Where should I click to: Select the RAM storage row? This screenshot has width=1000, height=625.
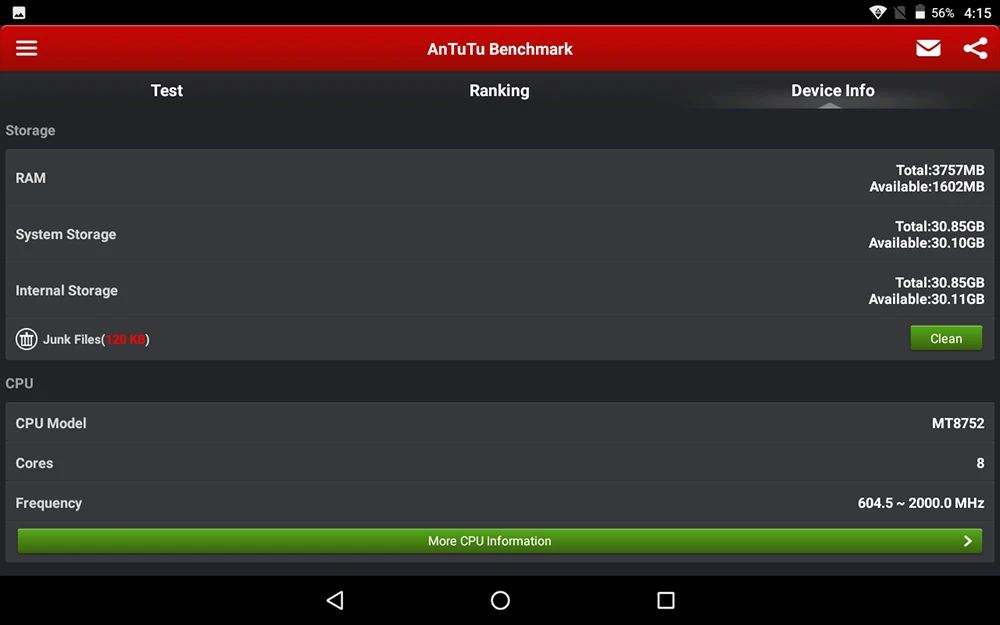[x=499, y=178]
